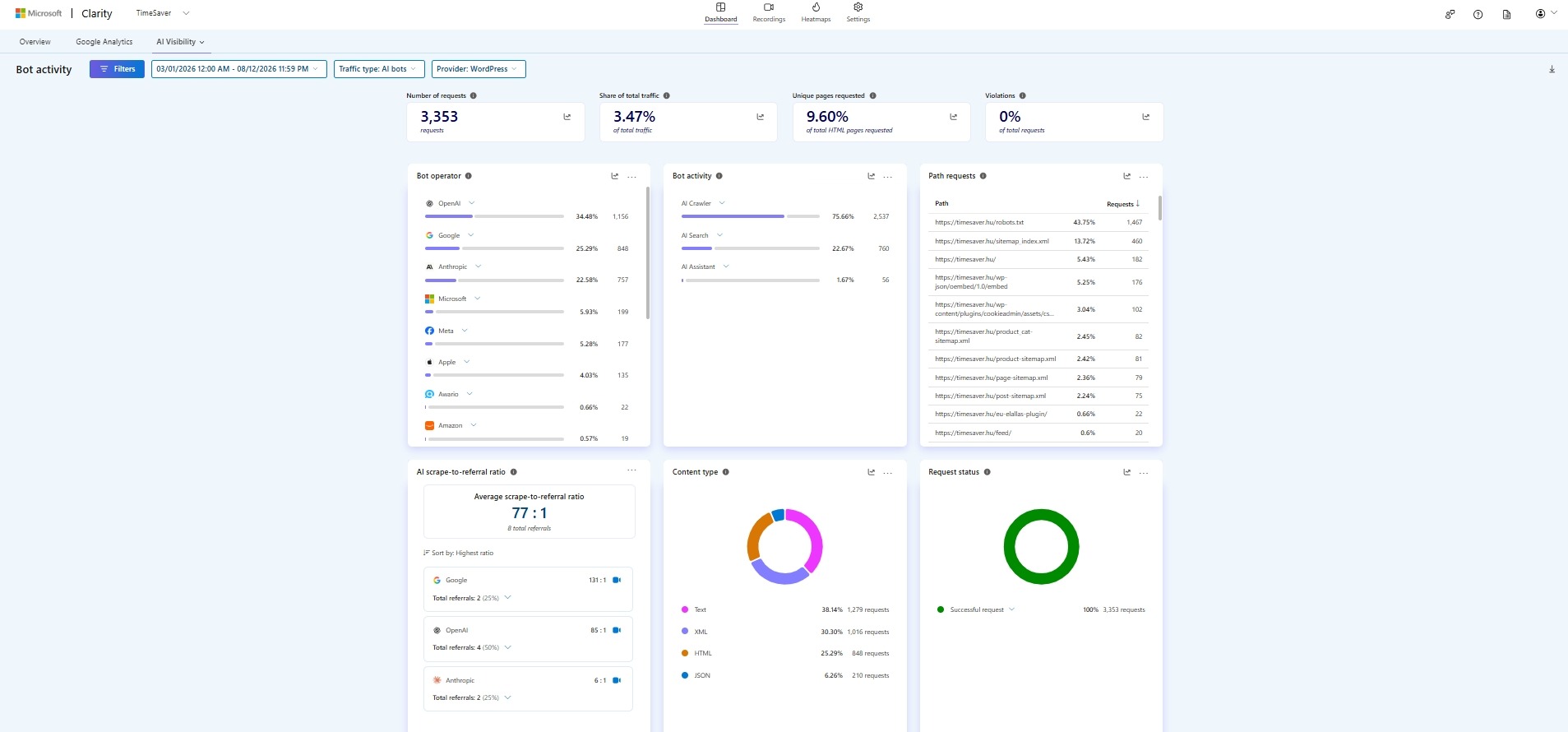Open the Heatmaps flame icon
The height and width of the screenshot is (732, 1568).
[x=816, y=7]
